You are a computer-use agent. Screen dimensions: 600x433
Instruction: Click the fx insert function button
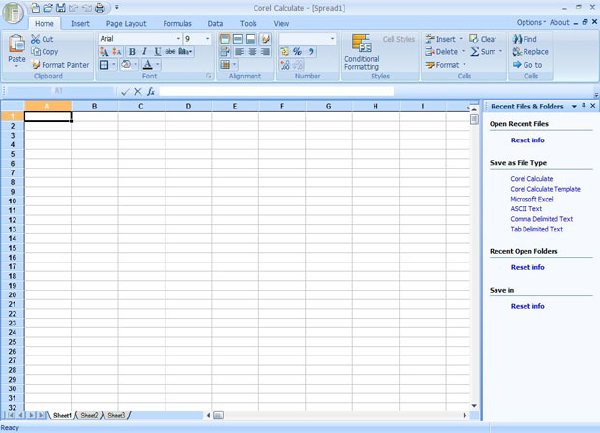tap(151, 91)
